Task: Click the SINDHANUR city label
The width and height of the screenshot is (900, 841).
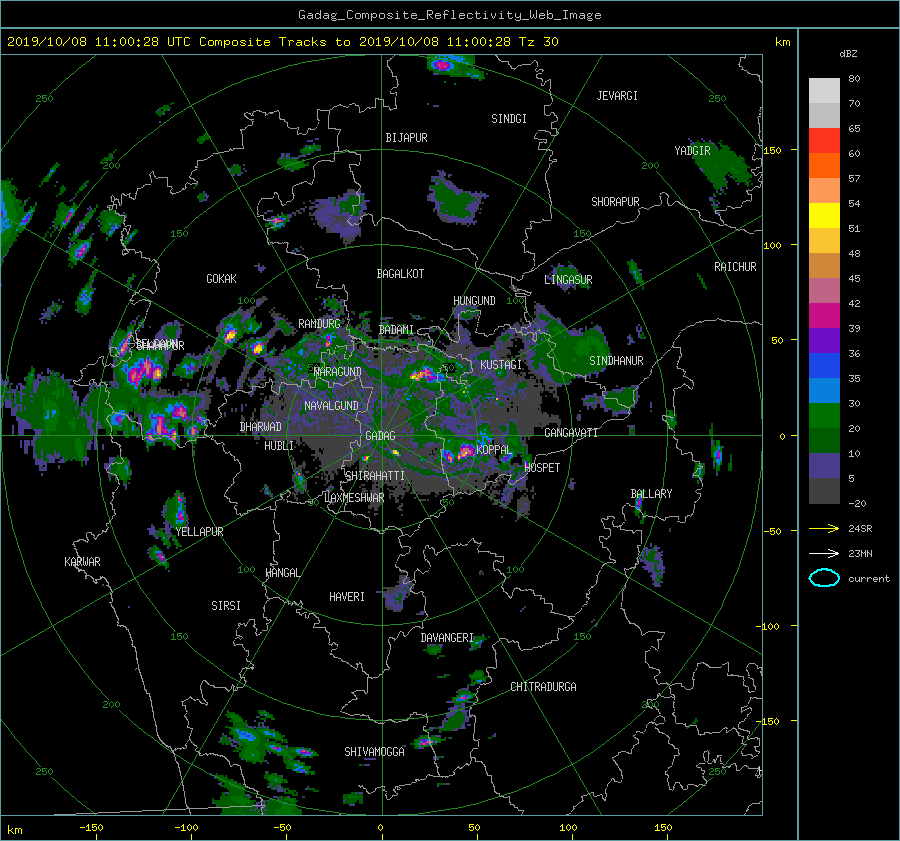Action: coord(616,361)
